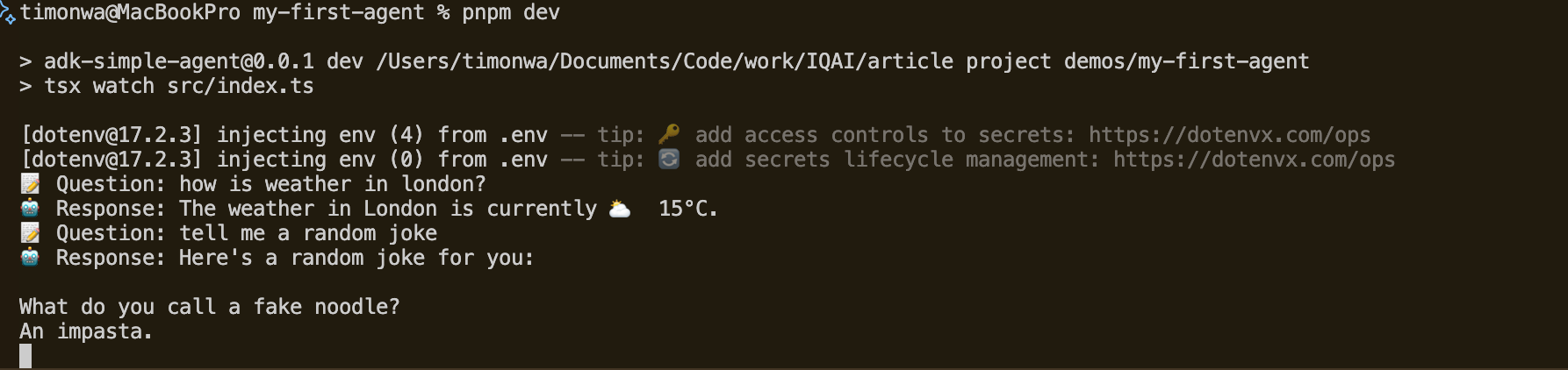Click the refresh arrows emoji in the second dotenv tip
This screenshot has height=370, width=1568.
pos(669,159)
